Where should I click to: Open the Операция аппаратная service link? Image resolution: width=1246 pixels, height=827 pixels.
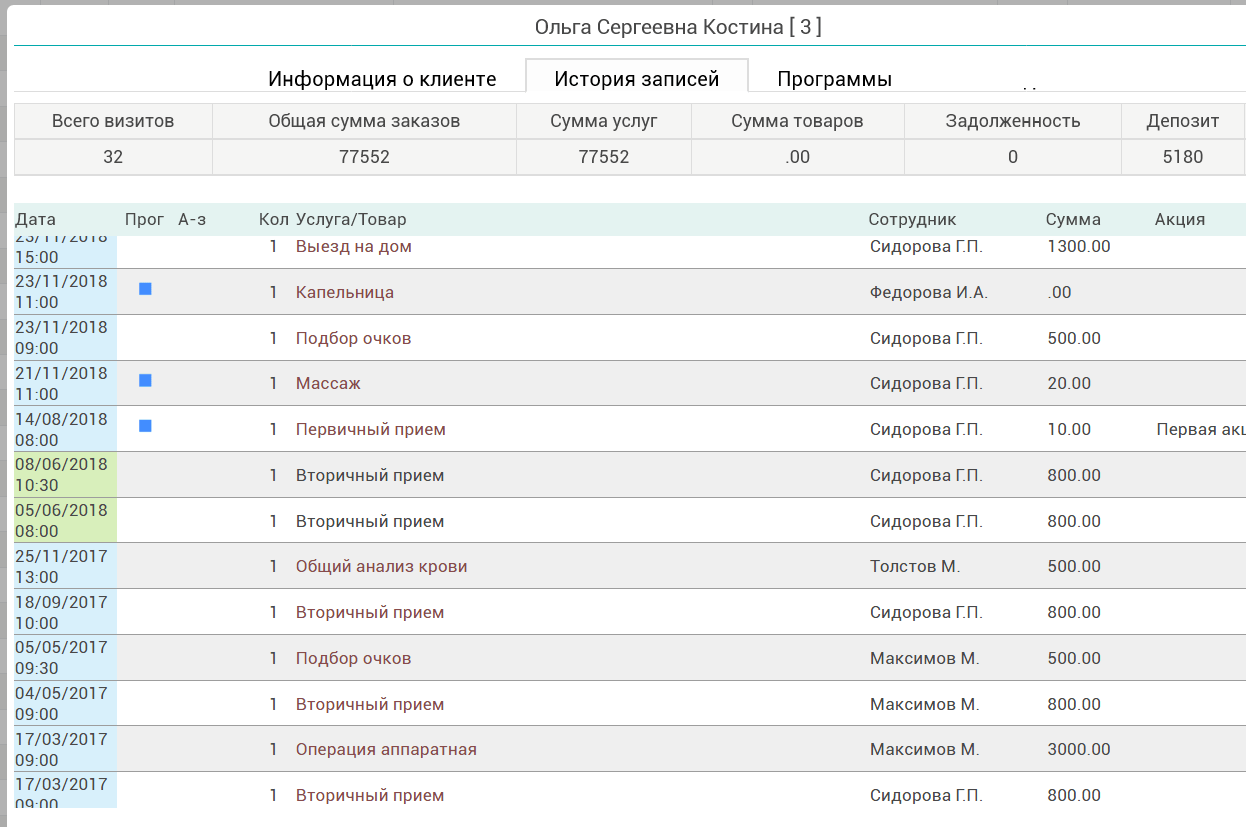tap(386, 749)
